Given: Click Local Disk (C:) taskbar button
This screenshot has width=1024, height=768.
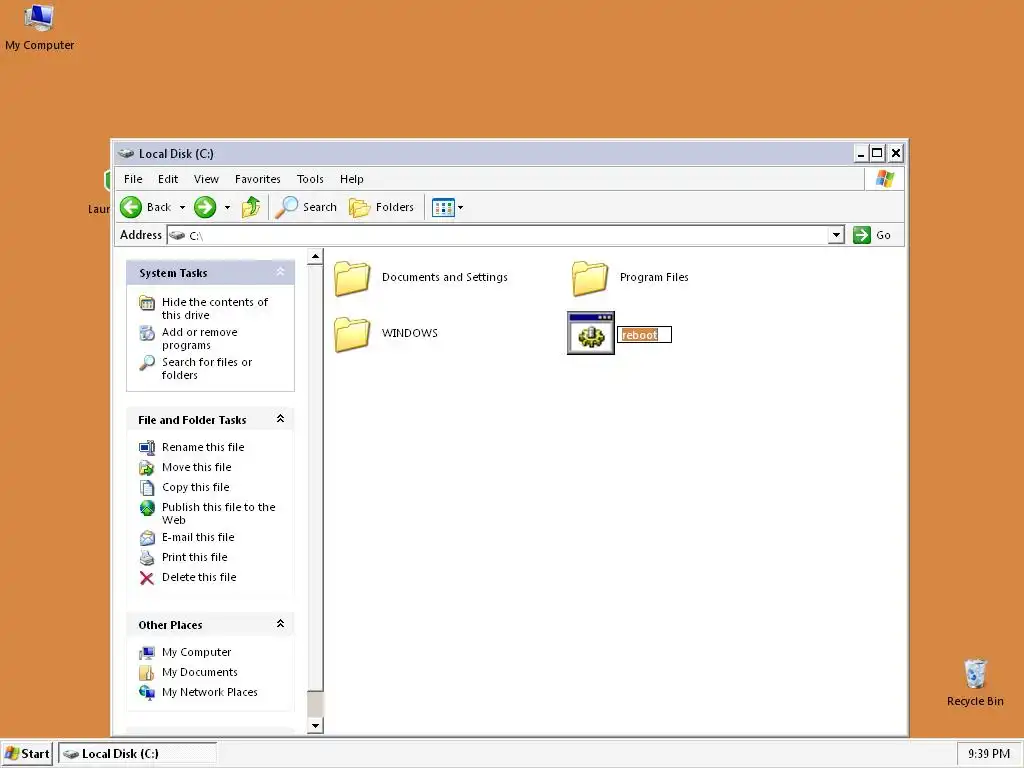Looking at the screenshot, I should [137, 754].
